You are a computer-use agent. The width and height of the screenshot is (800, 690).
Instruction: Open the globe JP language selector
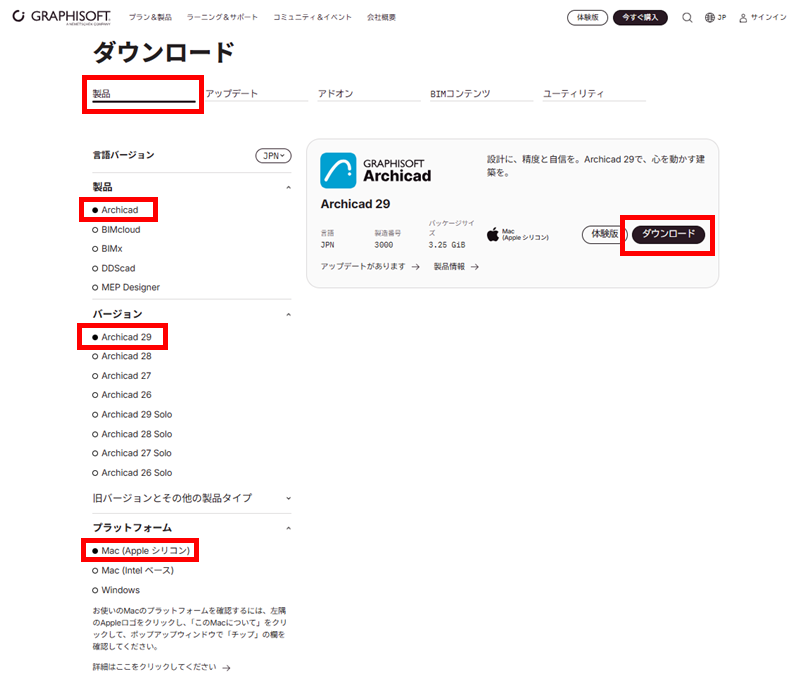715,17
